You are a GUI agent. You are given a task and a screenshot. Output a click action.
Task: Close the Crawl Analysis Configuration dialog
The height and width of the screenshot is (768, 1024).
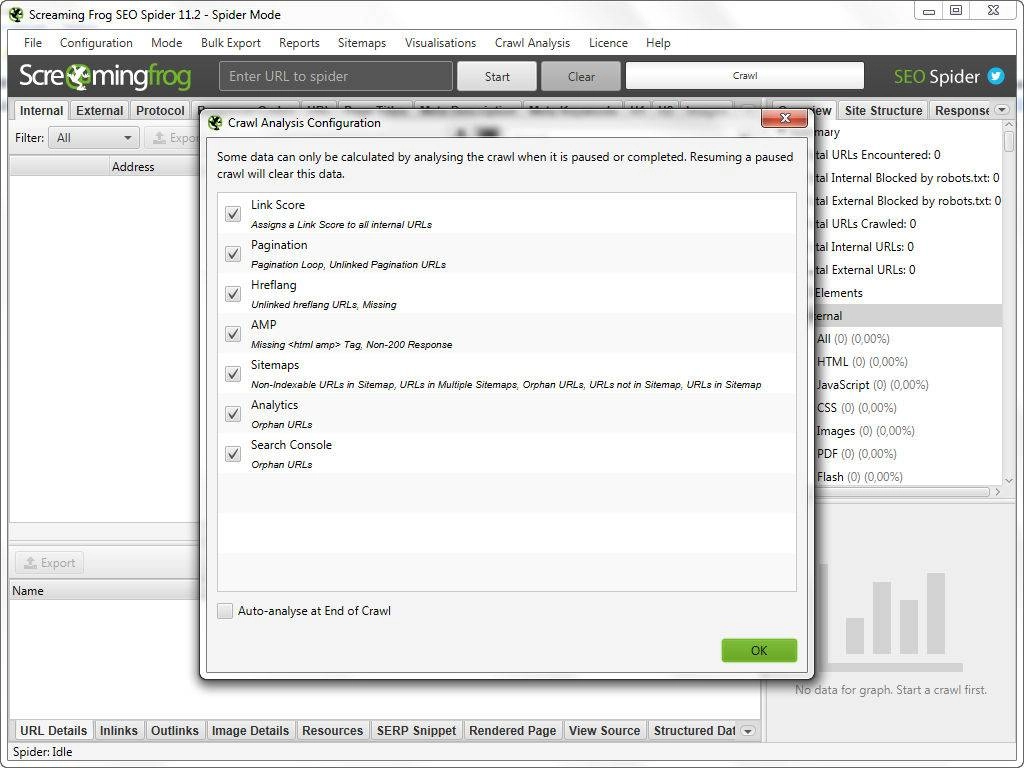click(x=785, y=118)
